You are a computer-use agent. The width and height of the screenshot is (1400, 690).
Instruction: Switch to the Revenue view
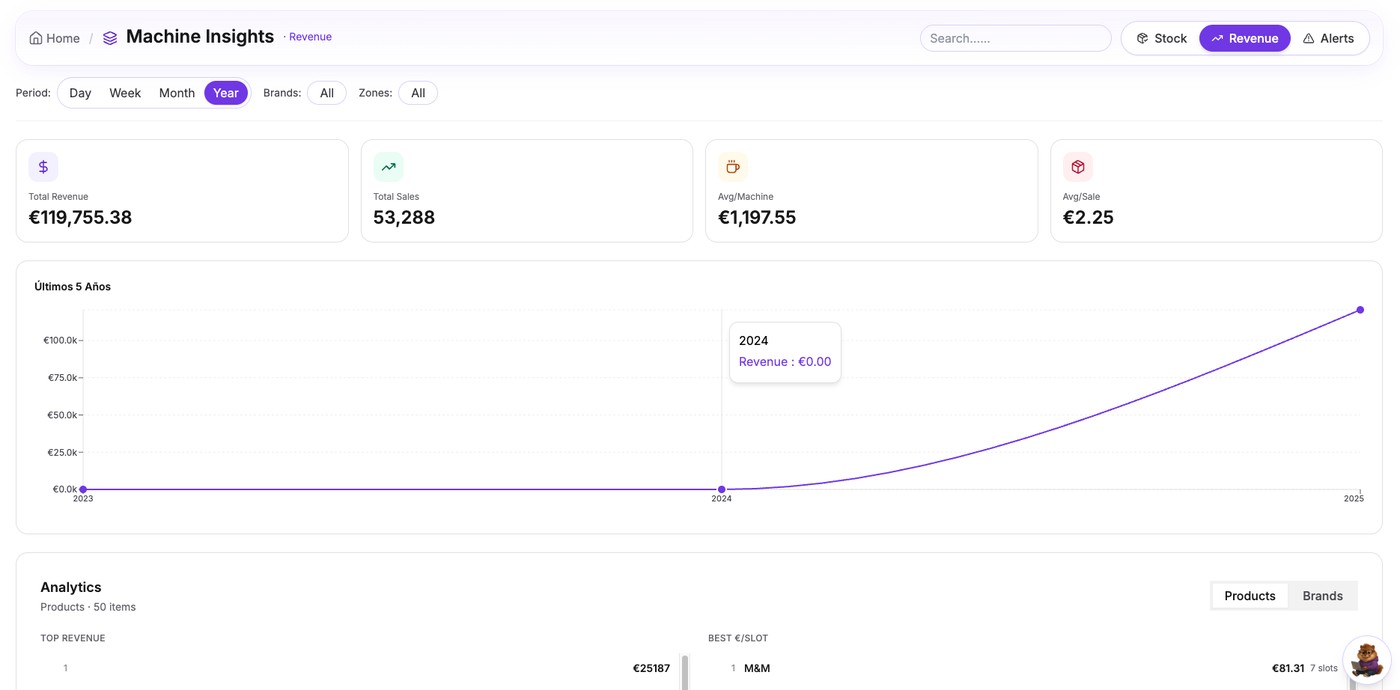[x=1244, y=37]
